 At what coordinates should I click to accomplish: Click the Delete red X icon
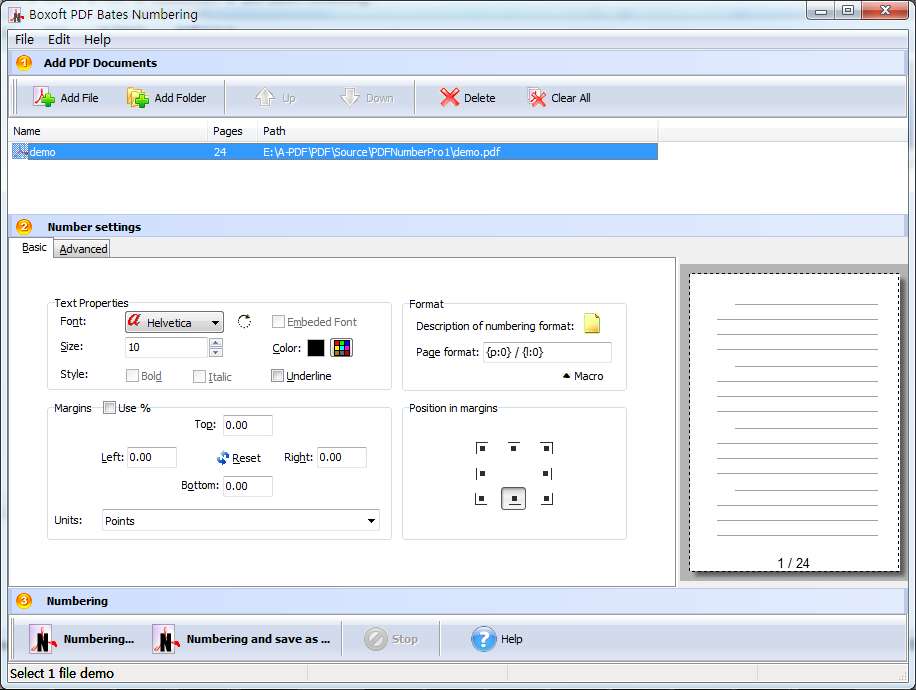pyautogui.click(x=449, y=98)
